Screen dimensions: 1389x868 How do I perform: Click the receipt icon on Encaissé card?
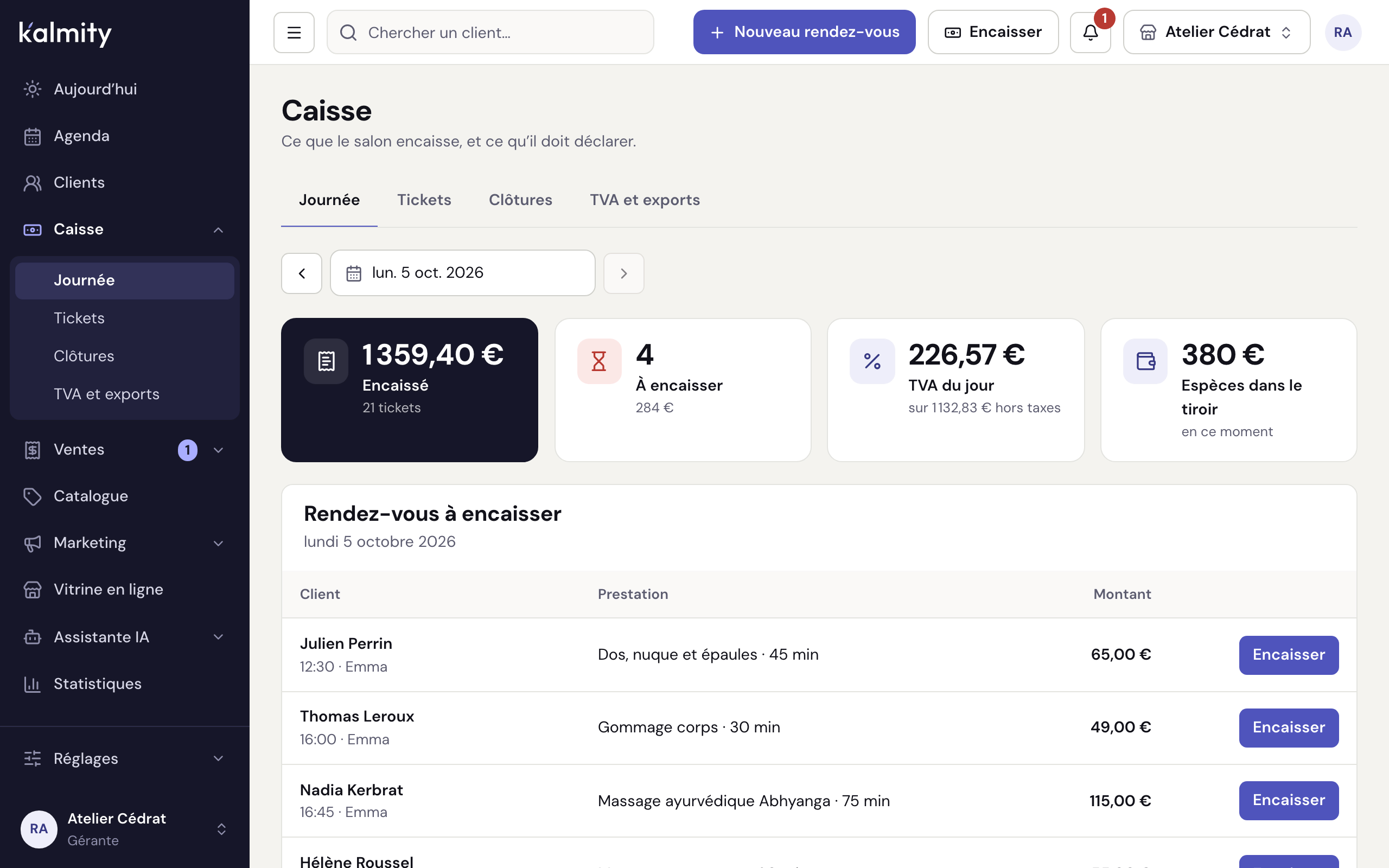(x=326, y=361)
